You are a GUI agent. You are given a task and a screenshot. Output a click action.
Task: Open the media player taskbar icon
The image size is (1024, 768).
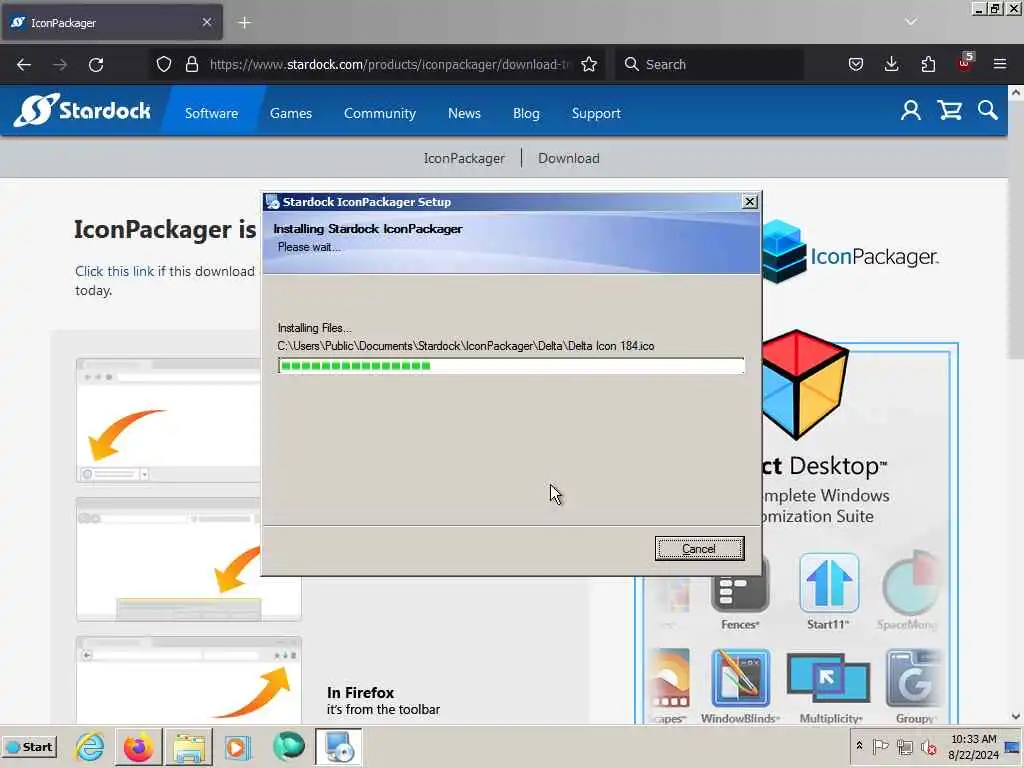[x=238, y=746]
